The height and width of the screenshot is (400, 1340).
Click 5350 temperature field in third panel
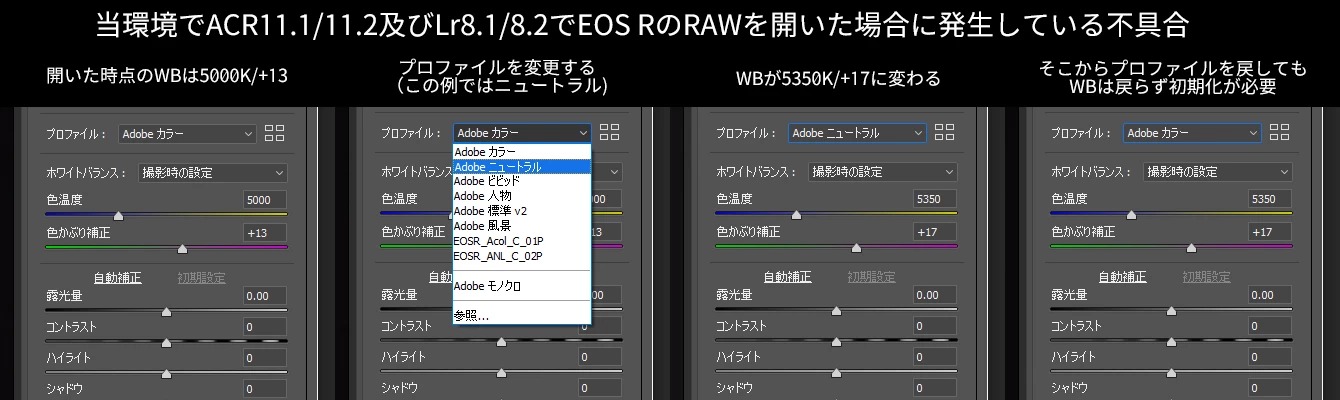(x=934, y=200)
